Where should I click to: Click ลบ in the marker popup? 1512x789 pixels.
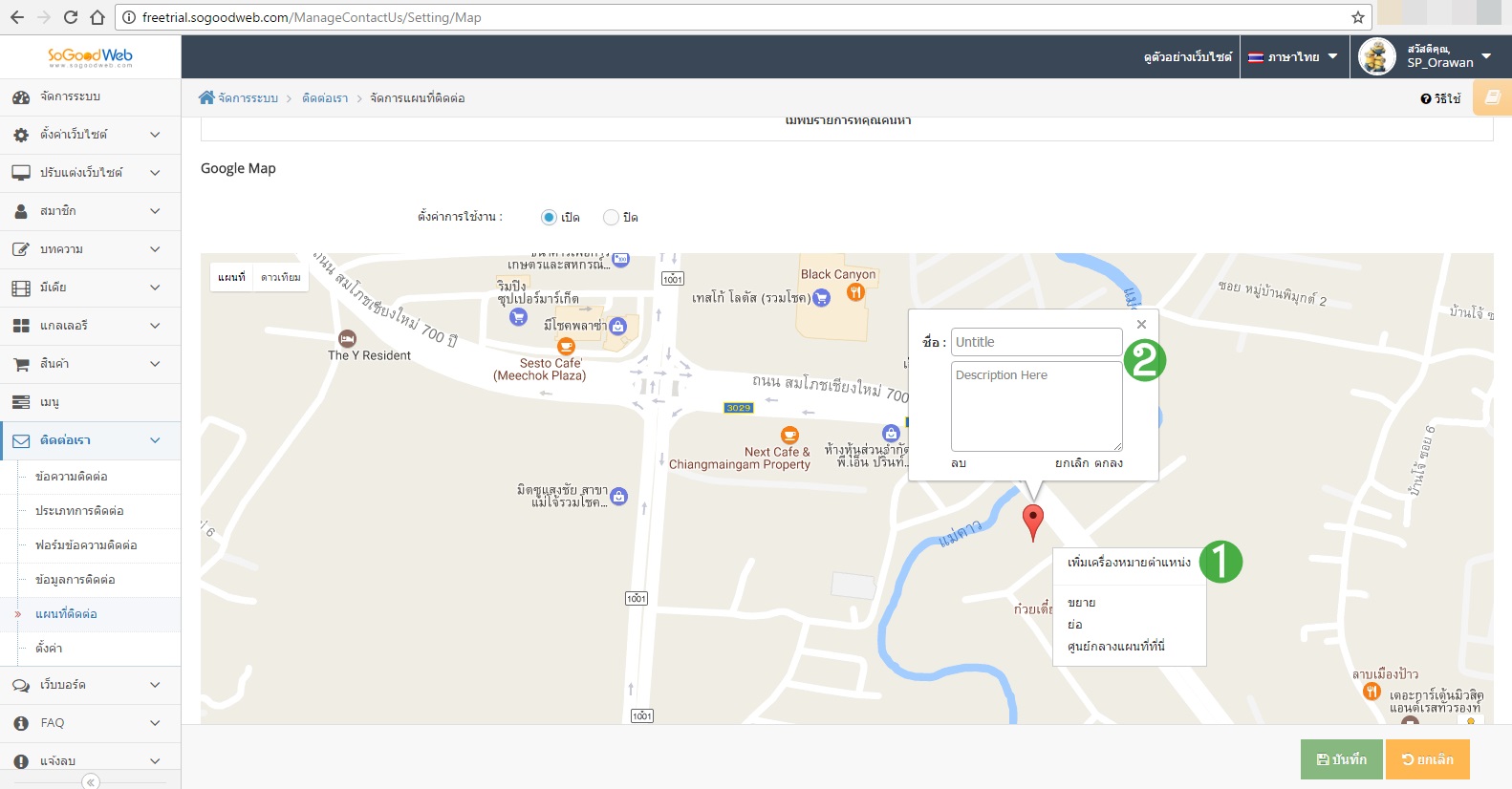click(x=959, y=463)
